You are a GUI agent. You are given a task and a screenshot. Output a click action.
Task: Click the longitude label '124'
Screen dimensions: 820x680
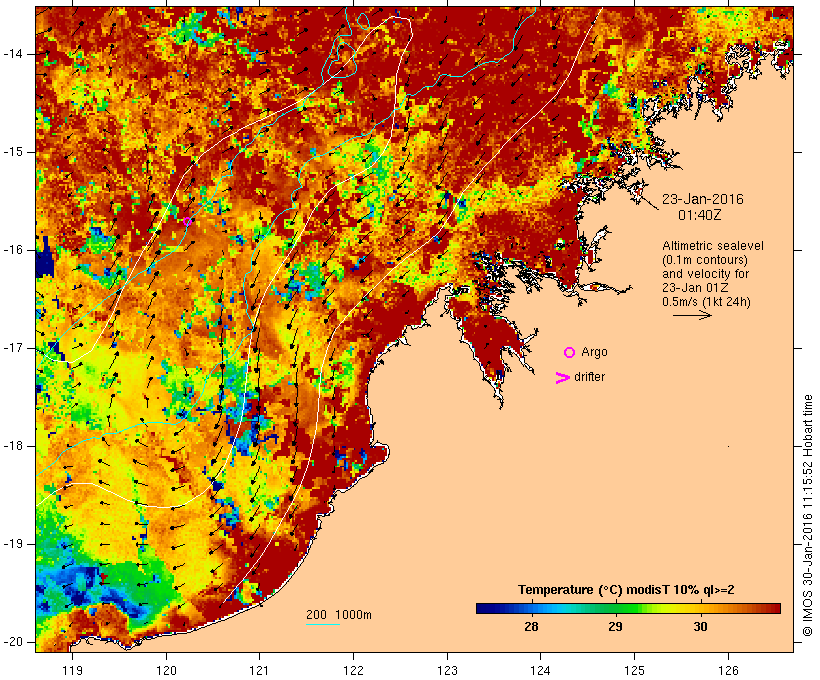click(x=540, y=671)
